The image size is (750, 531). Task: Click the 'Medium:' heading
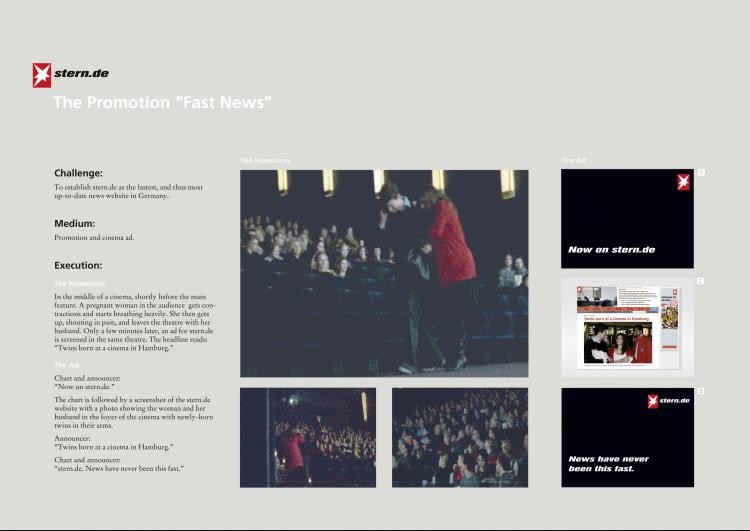75,223
